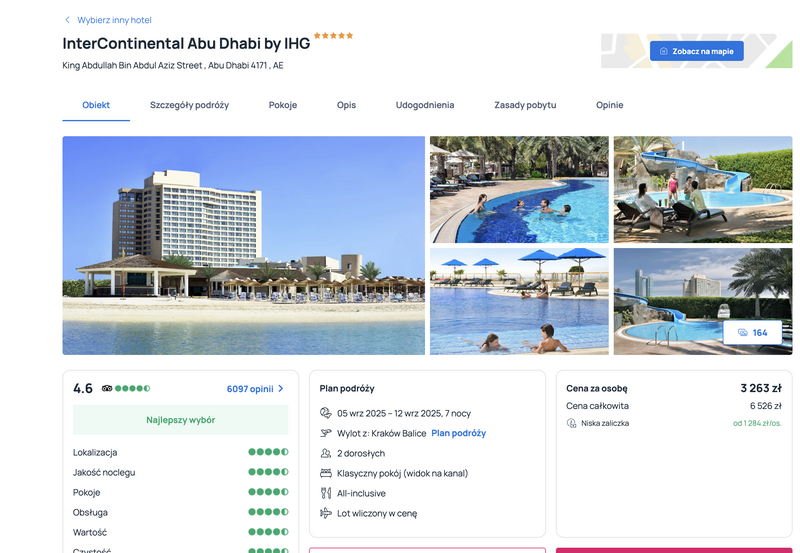Open the Pokoje tab

click(283, 105)
